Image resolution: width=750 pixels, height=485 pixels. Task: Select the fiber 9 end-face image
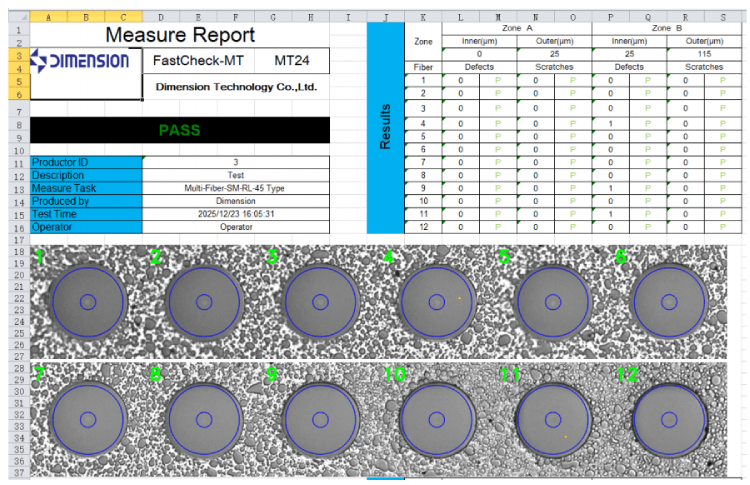point(320,420)
